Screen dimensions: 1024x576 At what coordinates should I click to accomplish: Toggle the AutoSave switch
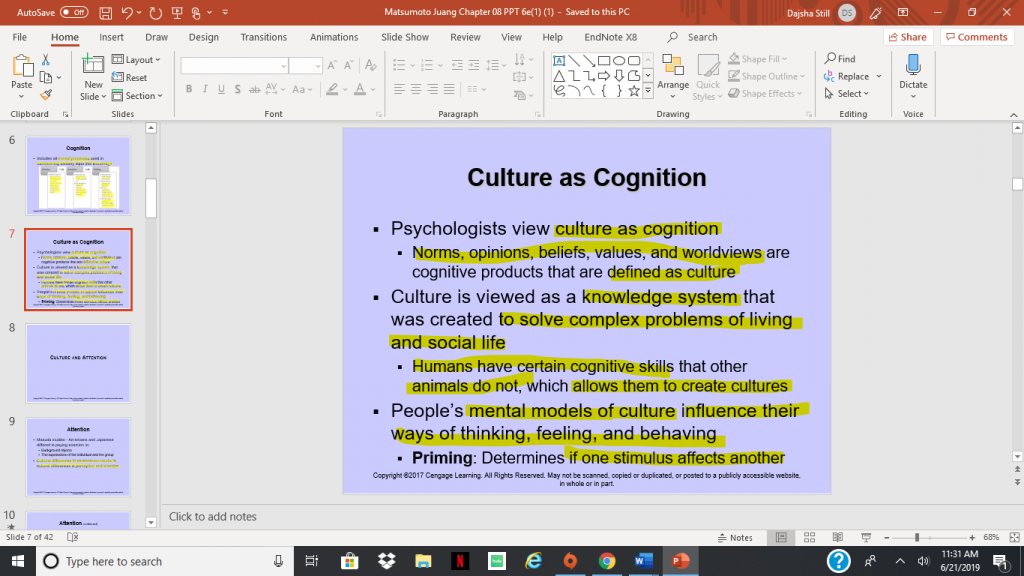click(x=74, y=12)
